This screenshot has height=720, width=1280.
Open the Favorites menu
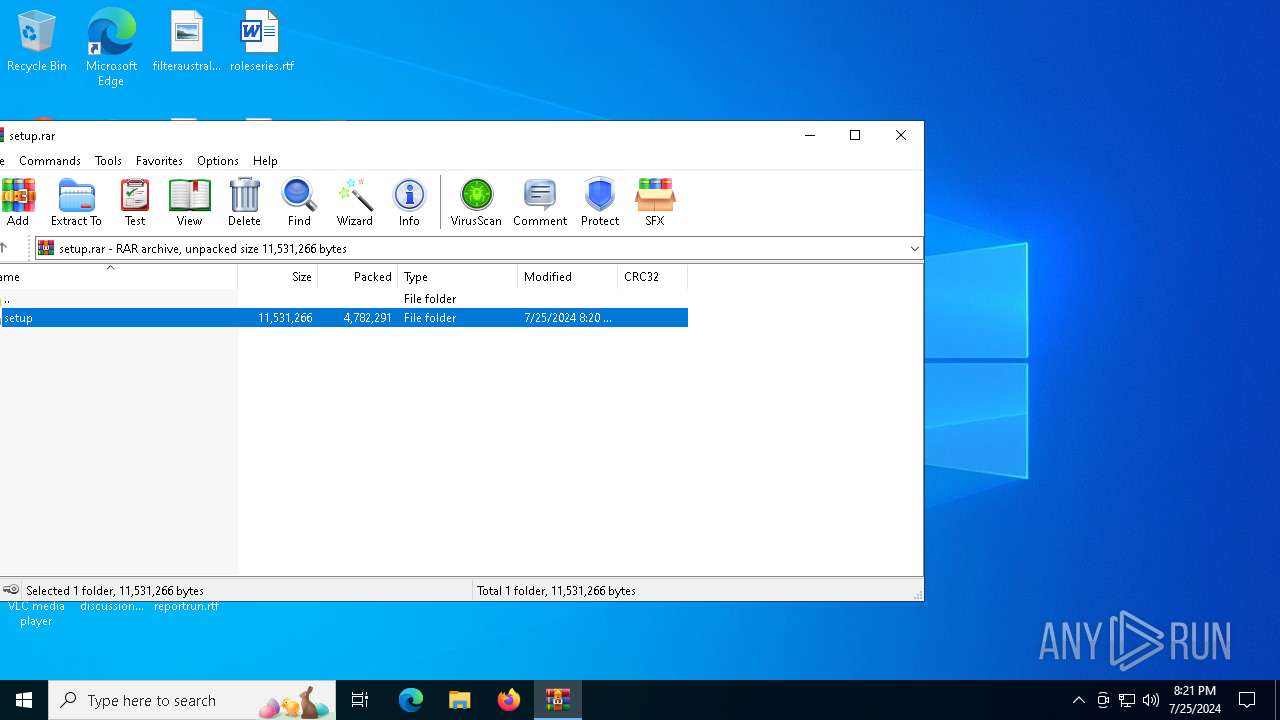[159, 161]
